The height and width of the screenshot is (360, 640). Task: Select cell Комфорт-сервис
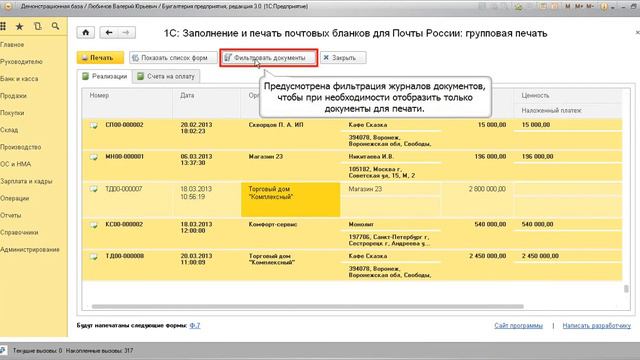click(273, 224)
